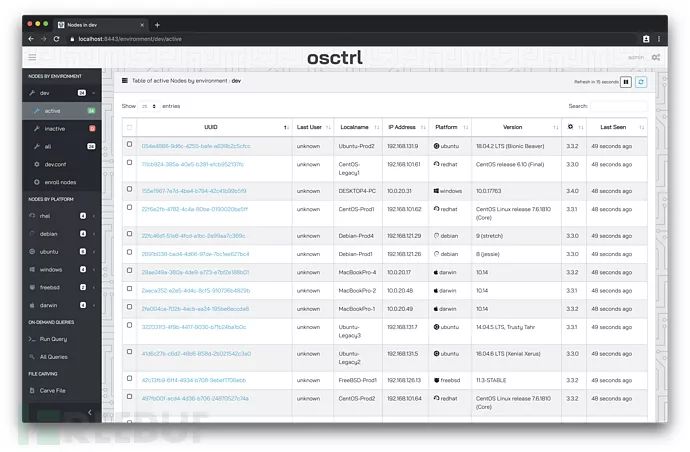Open the Show entries count dropdown

tap(149, 106)
